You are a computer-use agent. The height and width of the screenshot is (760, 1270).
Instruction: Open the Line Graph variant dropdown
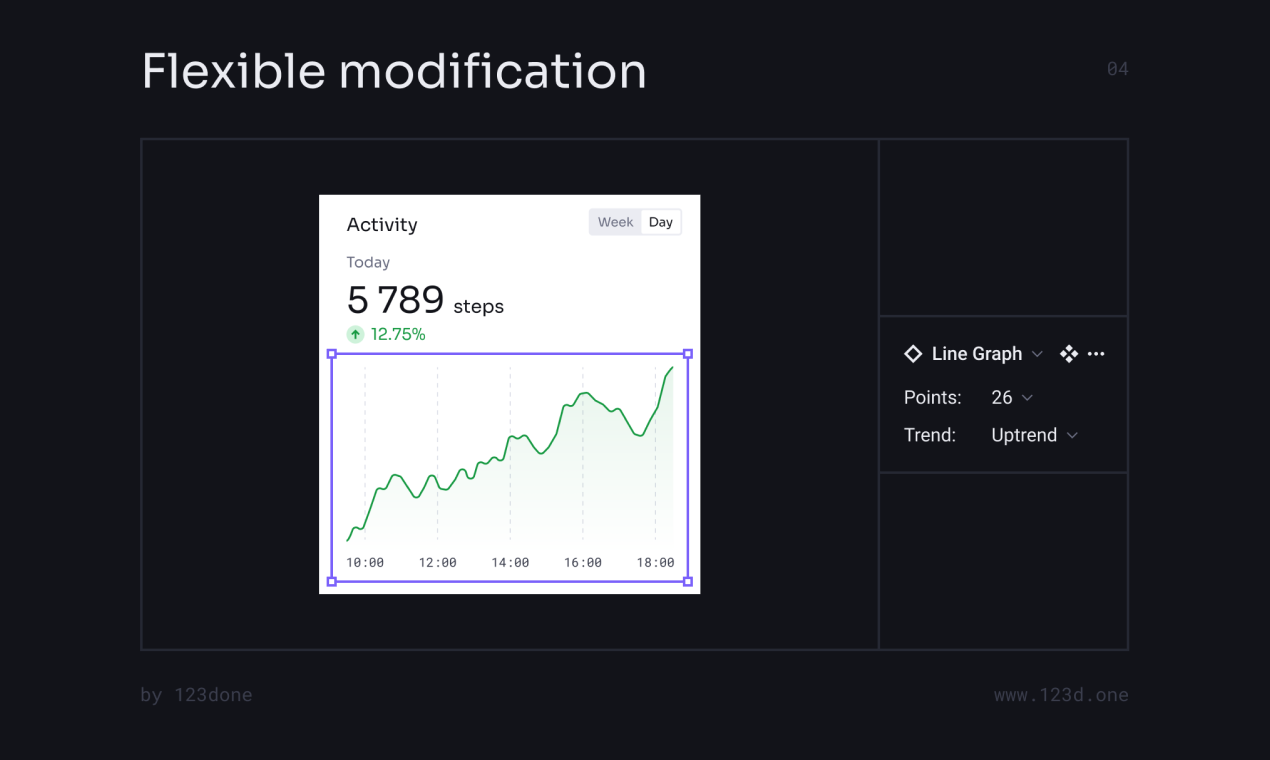[1037, 353]
